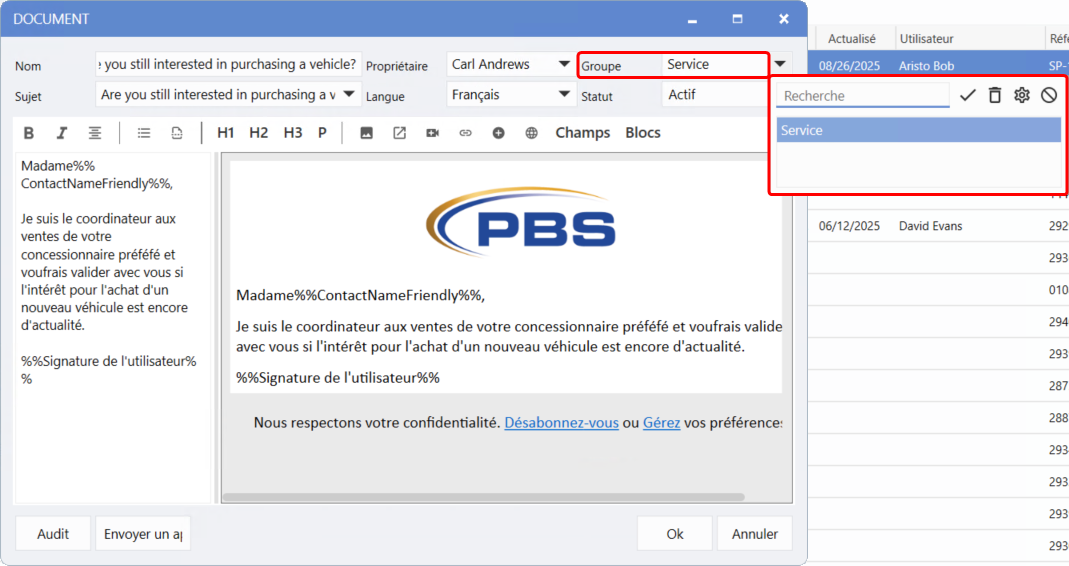The height and width of the screenshot is (566, 1069).
Task: Click the globe icon in toolbar
Action: pyautogui.click(x=531, y=133)
